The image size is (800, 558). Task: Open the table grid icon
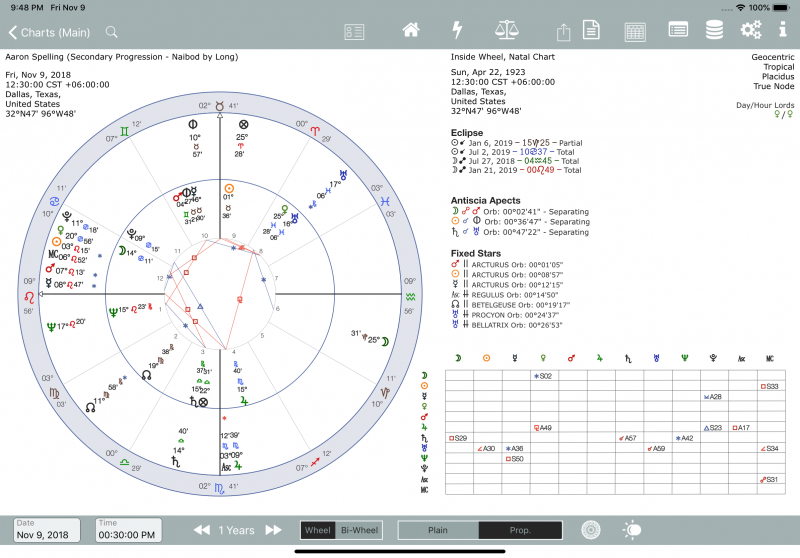[x=635, y=32]
